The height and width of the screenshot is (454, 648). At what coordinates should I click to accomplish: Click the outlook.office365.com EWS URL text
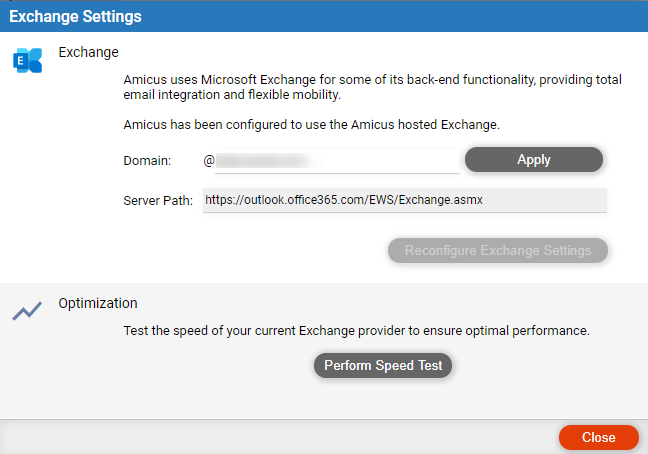(x=344, y=200)
